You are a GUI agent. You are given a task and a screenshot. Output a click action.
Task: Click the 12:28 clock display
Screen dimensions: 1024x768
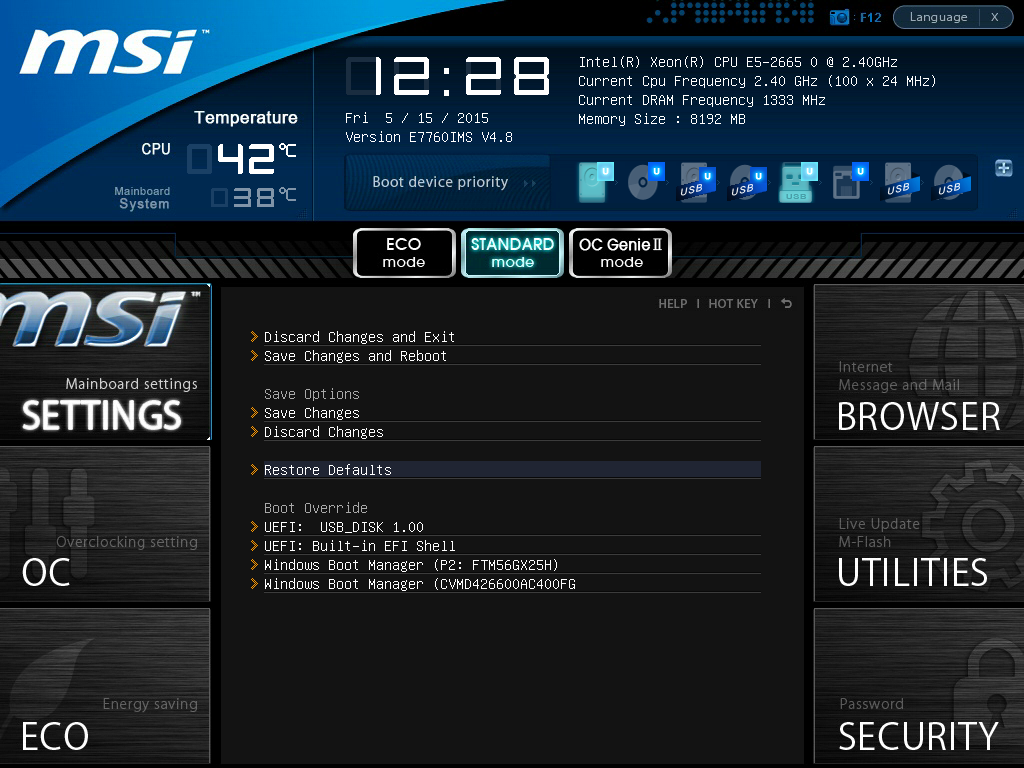coord(448,76)
